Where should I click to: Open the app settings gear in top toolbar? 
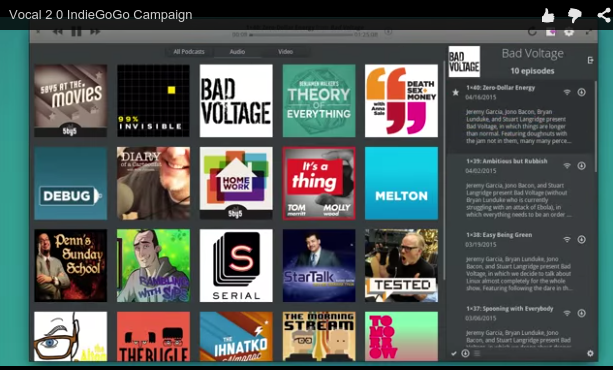569,32
